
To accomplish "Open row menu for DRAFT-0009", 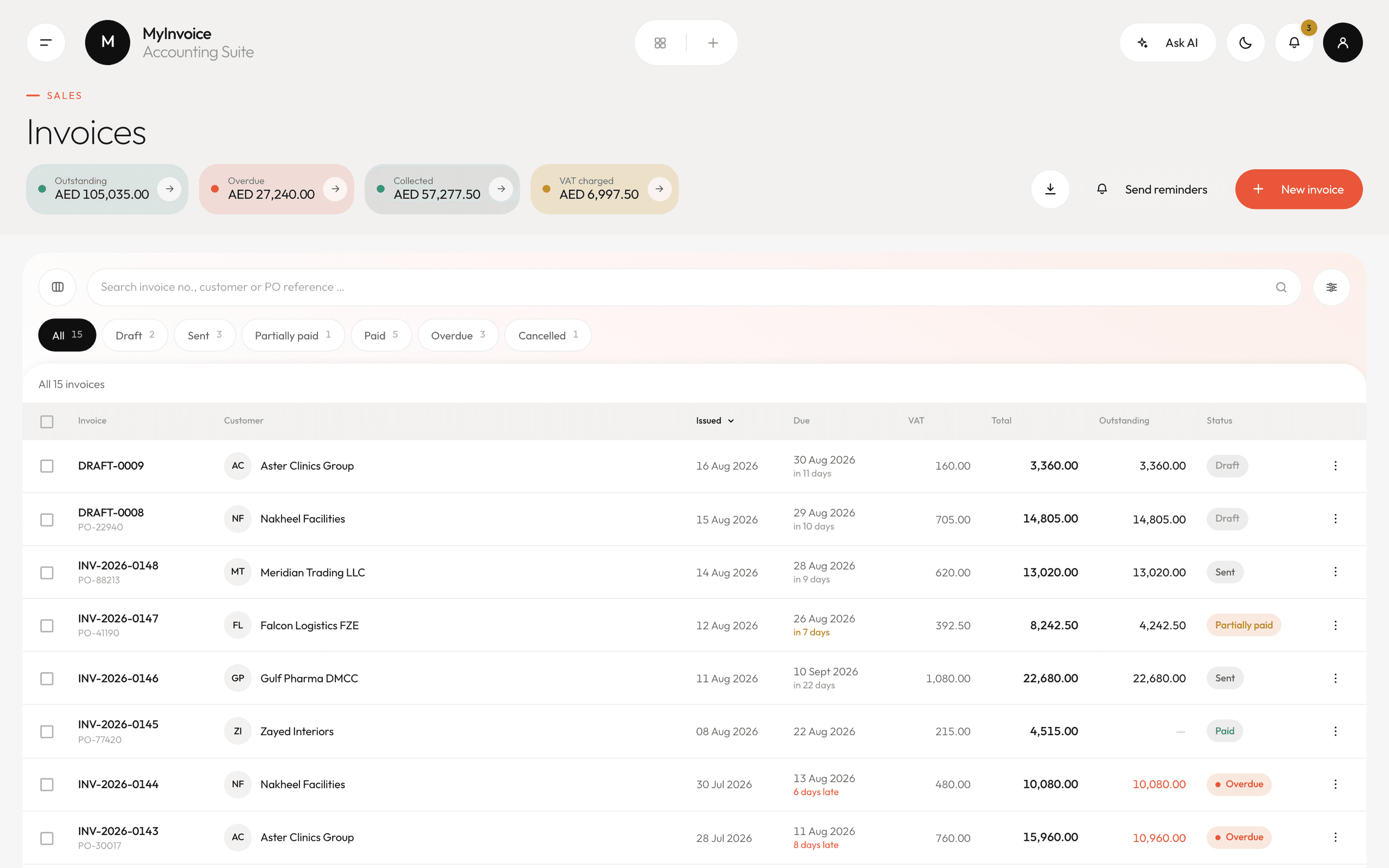I will pyautogui.click(x=1336, y=465).
